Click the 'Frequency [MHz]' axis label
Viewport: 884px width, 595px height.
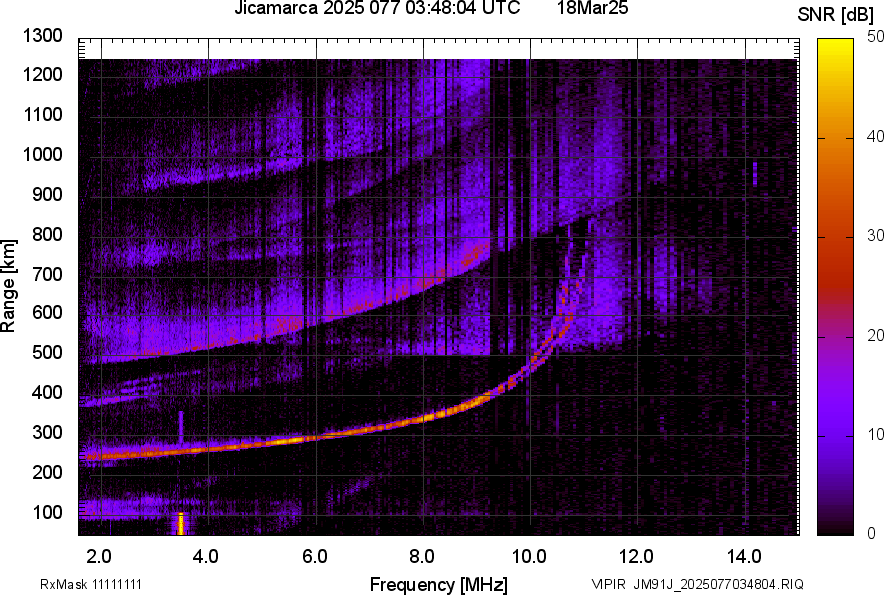[x=439, y=584]
